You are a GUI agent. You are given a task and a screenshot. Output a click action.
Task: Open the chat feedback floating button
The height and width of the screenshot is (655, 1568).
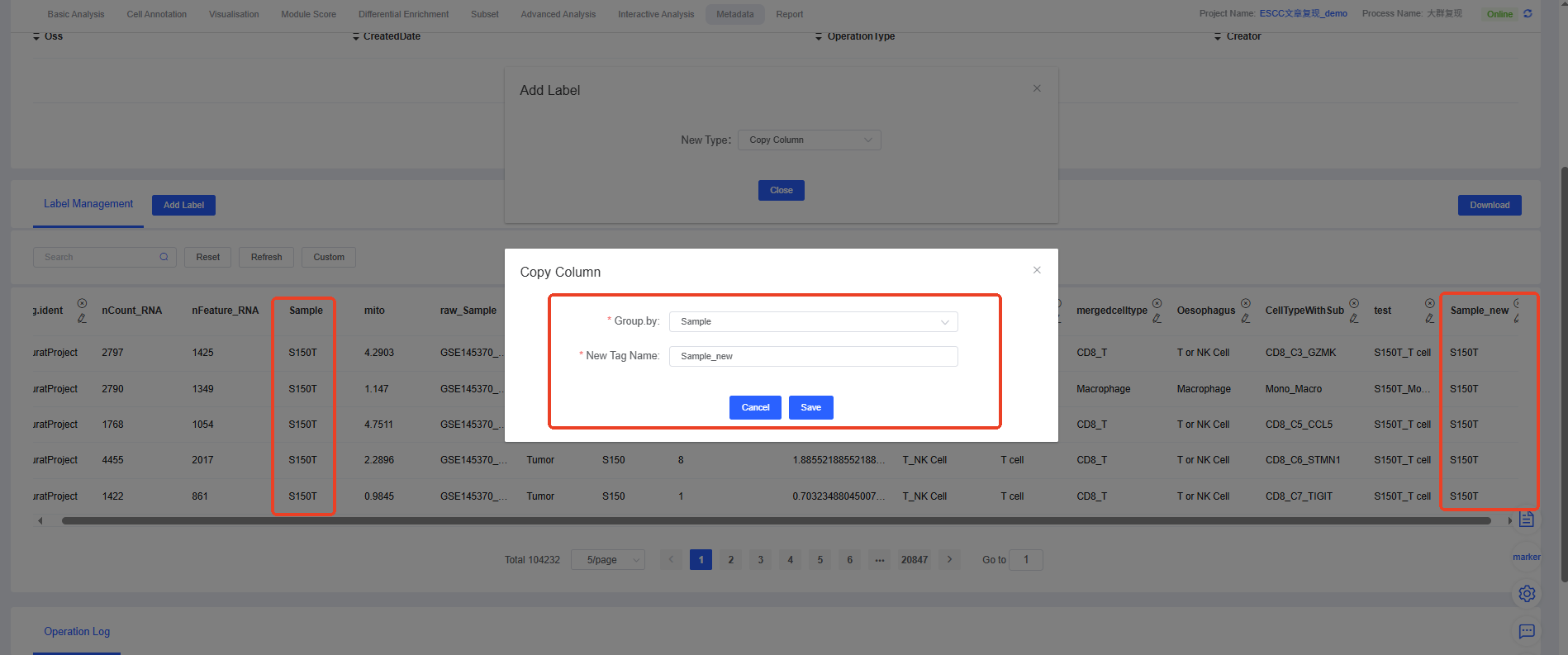pos(1527,632)
